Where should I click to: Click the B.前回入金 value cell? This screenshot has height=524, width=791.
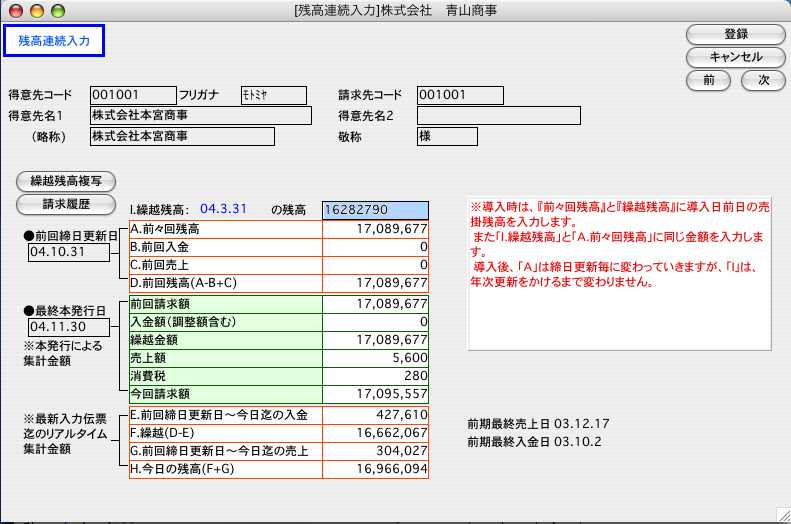click(376, 246)
